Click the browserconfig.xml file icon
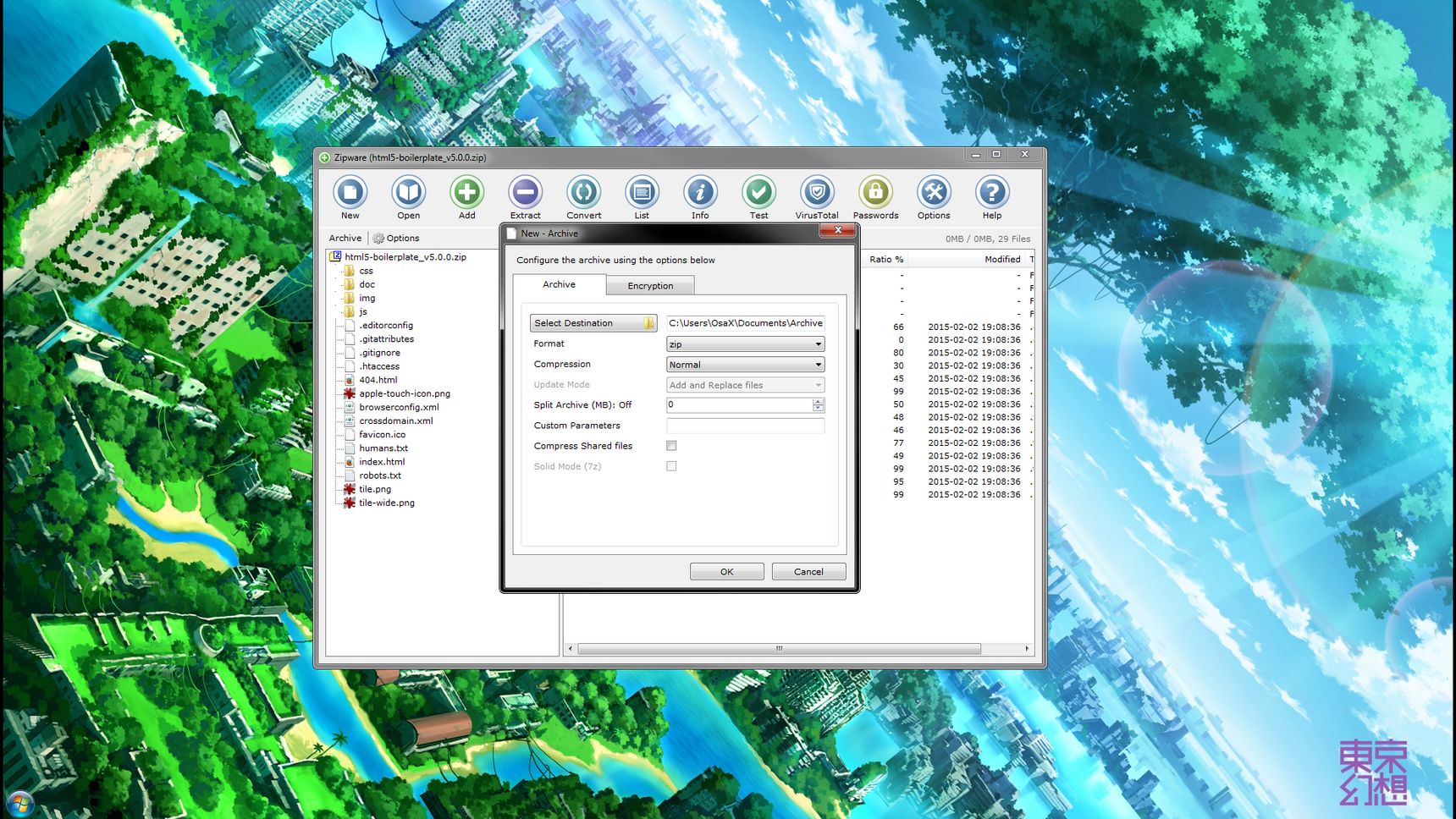1456x819 pixels. pos(349,407)
